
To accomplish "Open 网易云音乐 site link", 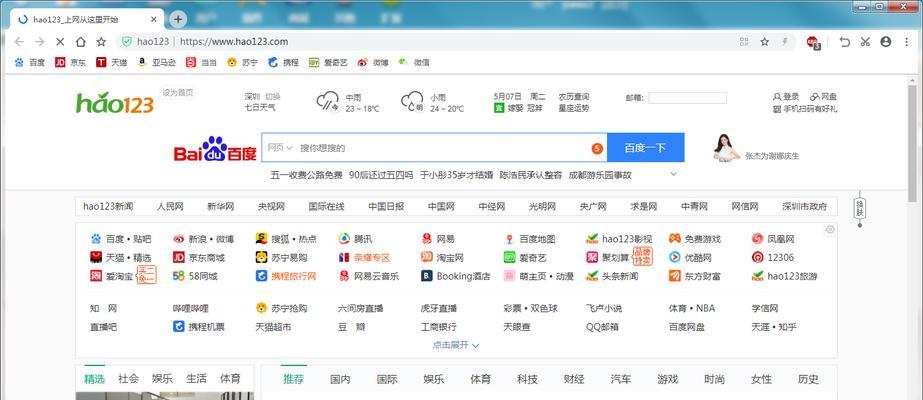I will (x=369, y=276).
